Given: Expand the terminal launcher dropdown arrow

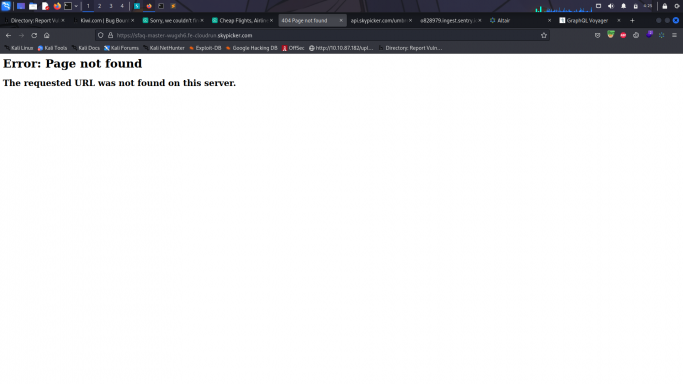Looking at the screenshot, I should pyautogui.click(x=76, y=6).
